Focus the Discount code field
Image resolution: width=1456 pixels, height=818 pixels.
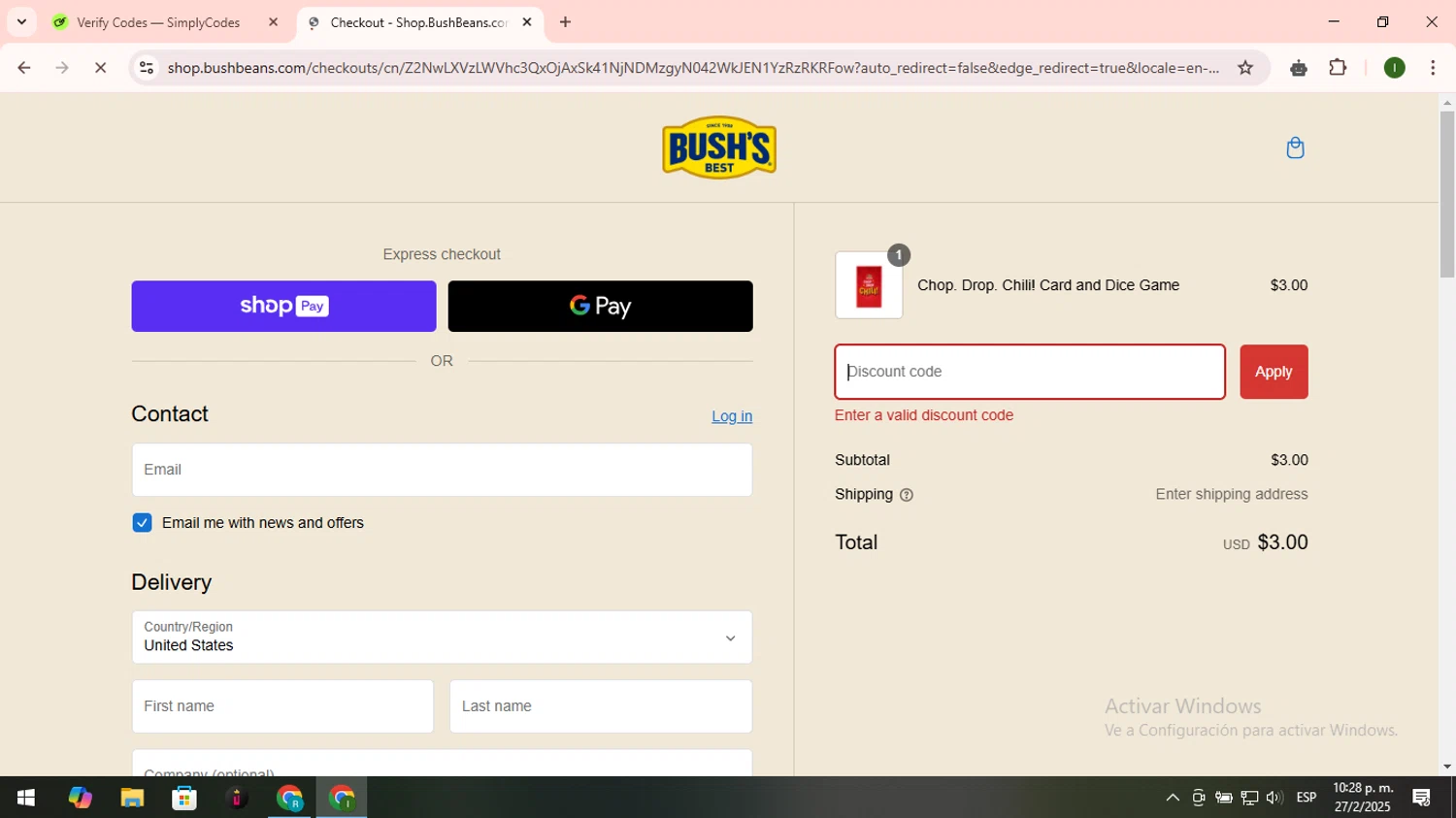[1030, 372]
